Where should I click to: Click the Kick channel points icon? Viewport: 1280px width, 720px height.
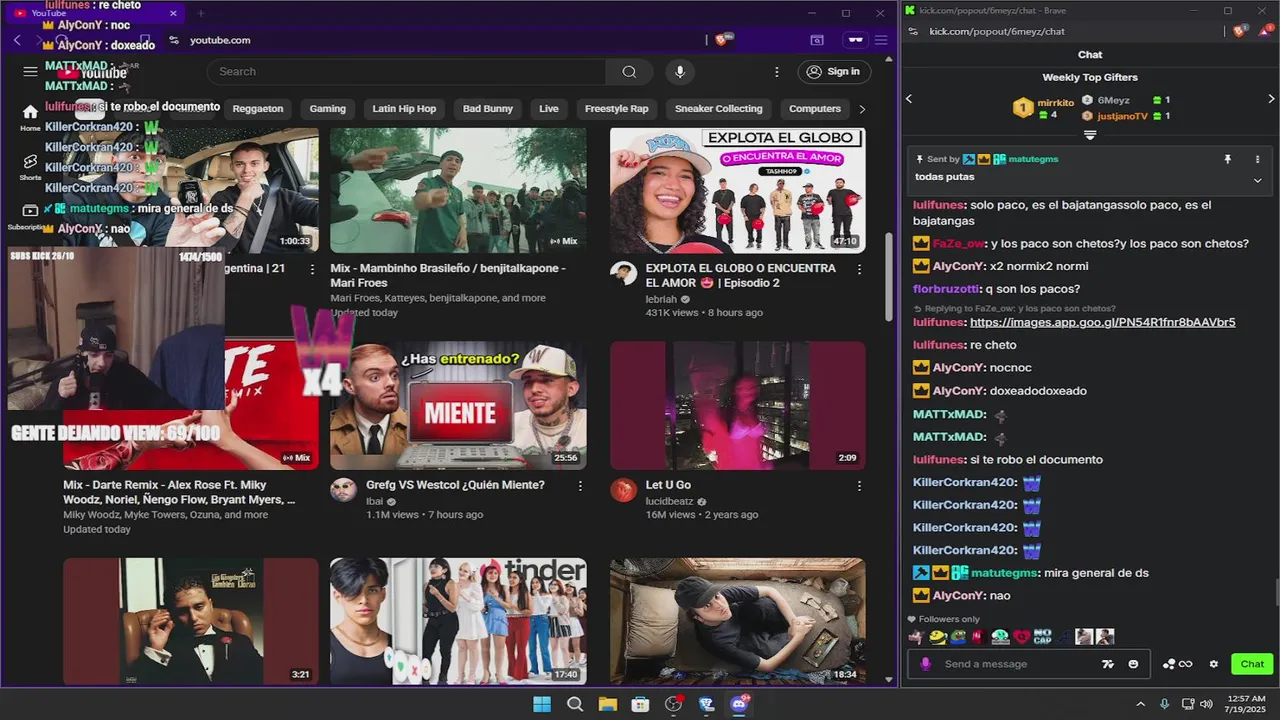(x=1178, y=664)
